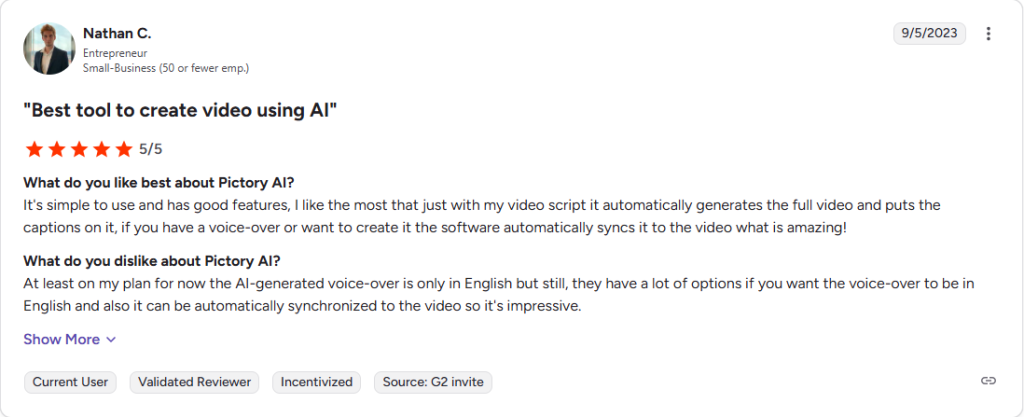This screenshot has height=417, width=1024.
Task: Click the 9/5/2023 date badge
Action: [929, 33]
